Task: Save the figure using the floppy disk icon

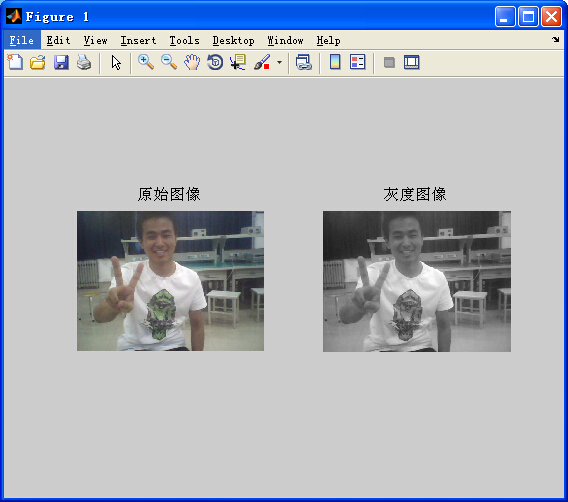Action: 61,62
